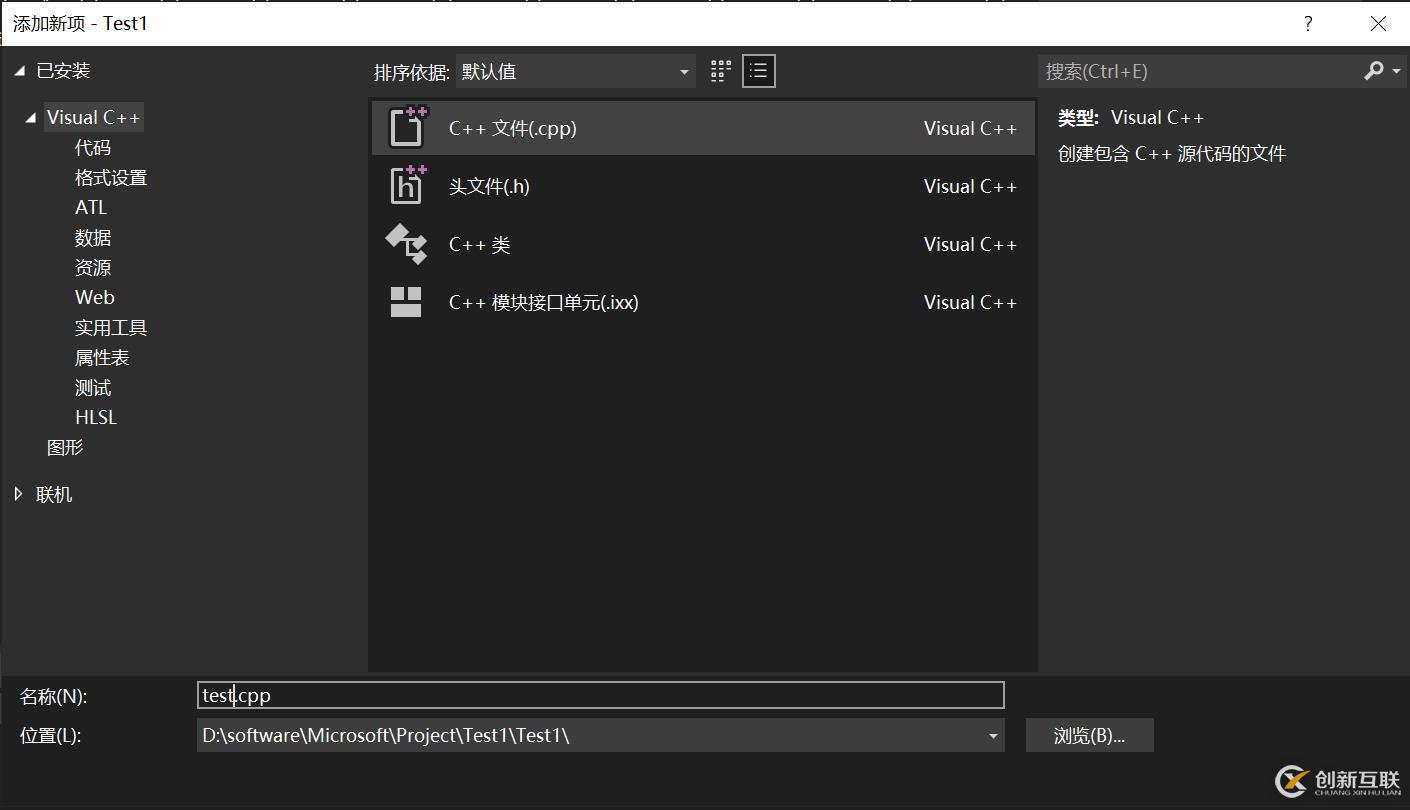Select the C++ 类 row text
The width and height of the screenshot is (1410, 810).
coord(480,244)
